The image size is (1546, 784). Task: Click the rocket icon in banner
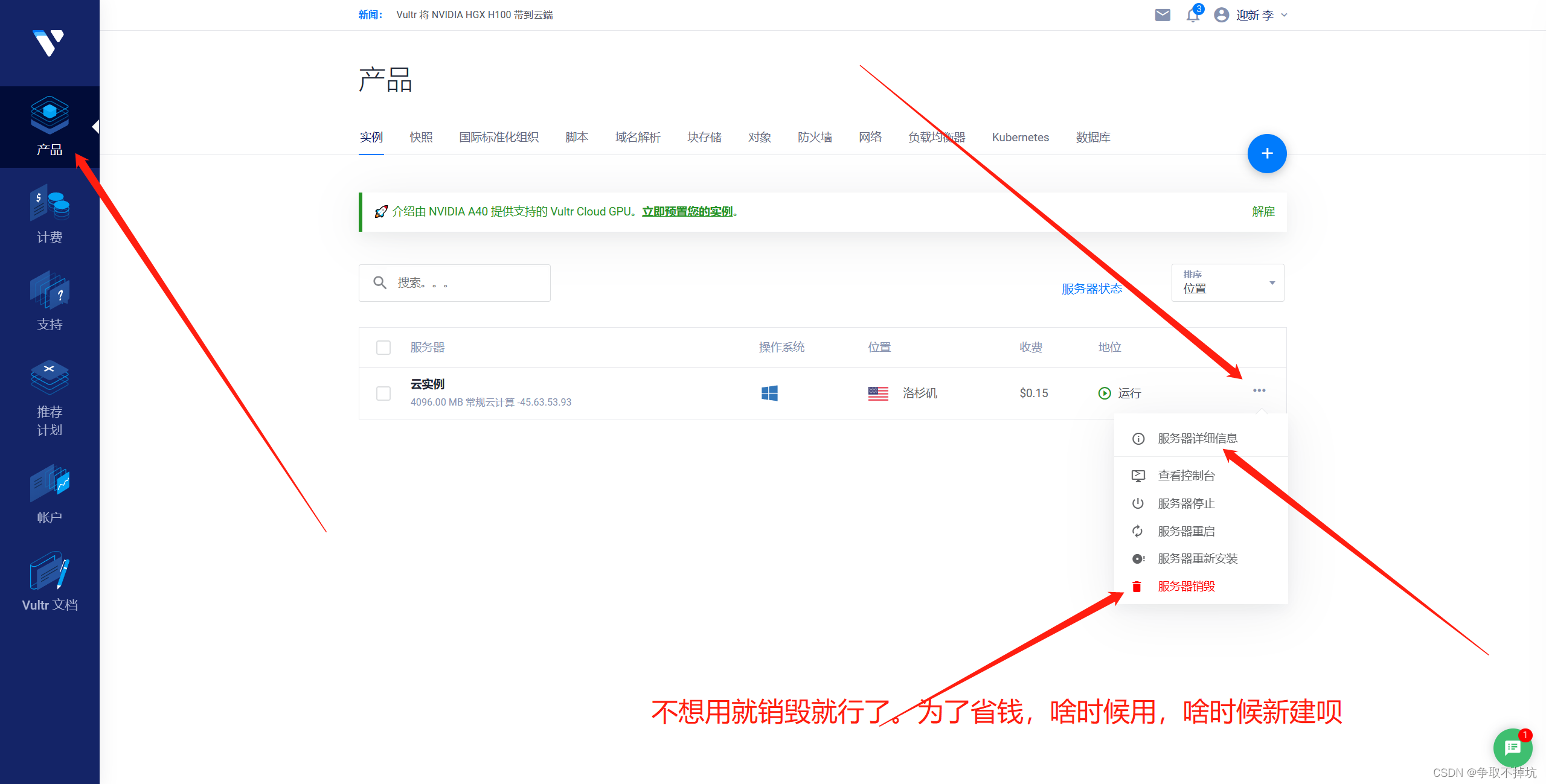(380, 212)
